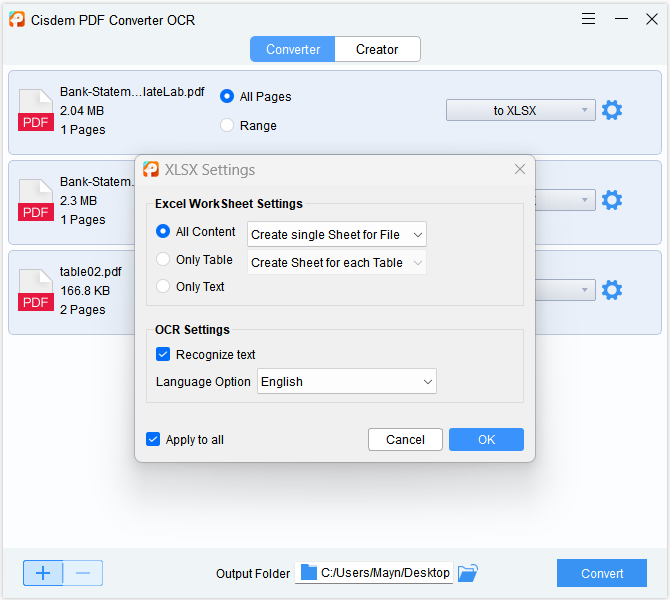Viewport: 670px width, 600px height.
Task: Click PDF icon of the 2.04 MB file
Action: point(36,110)
